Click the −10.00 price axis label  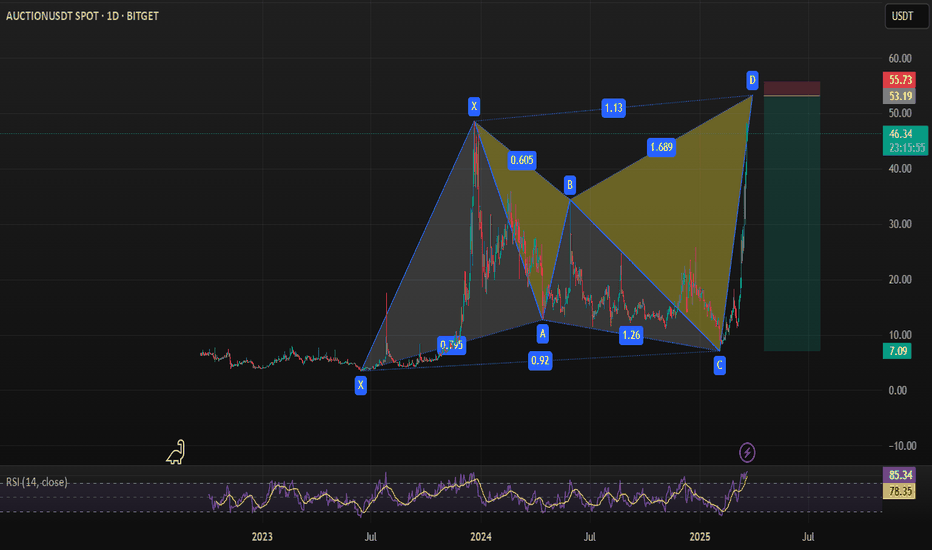[902, 446]
